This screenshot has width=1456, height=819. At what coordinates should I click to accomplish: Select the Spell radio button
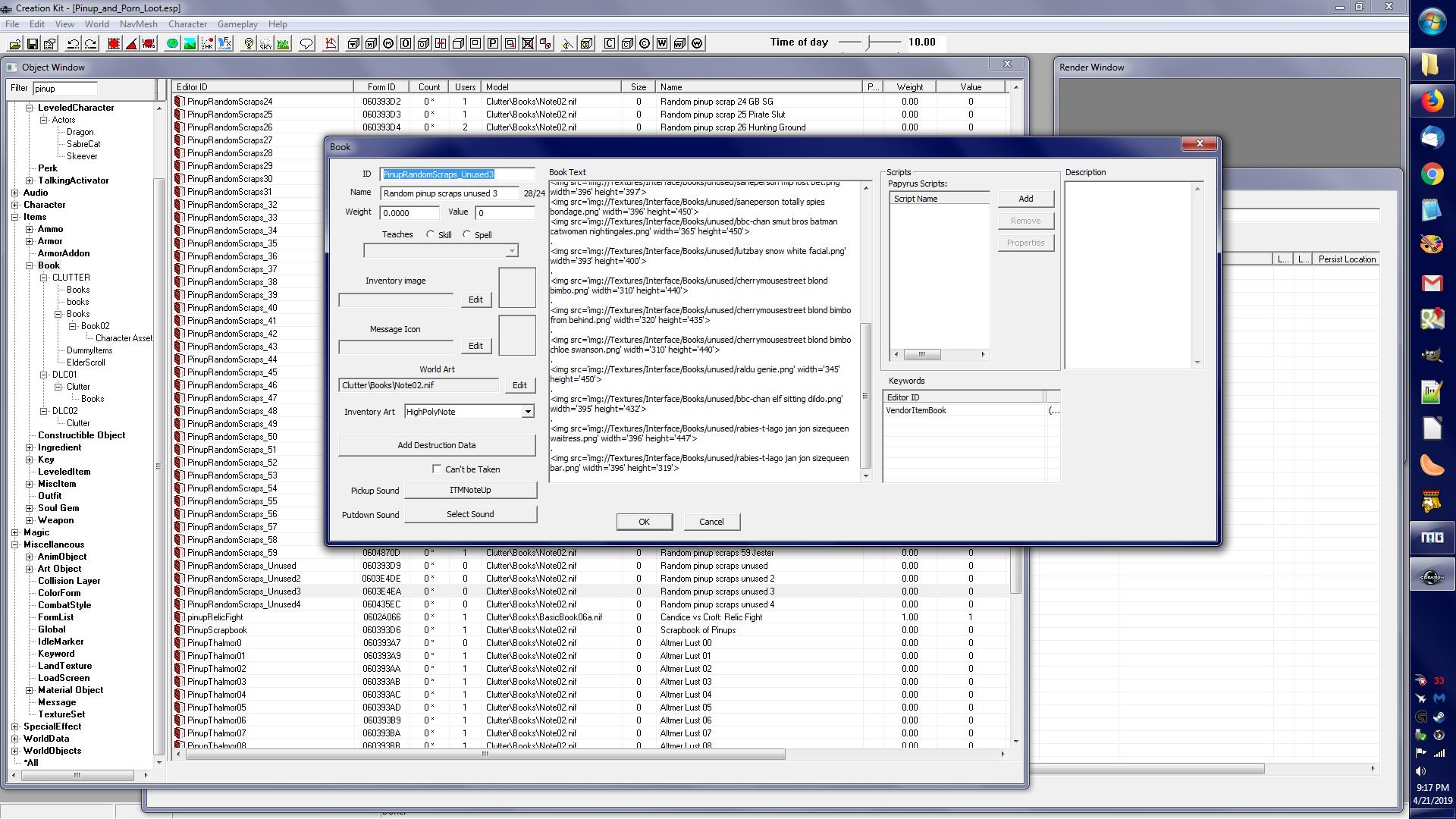pyautogui.click(x=466, y=234)
